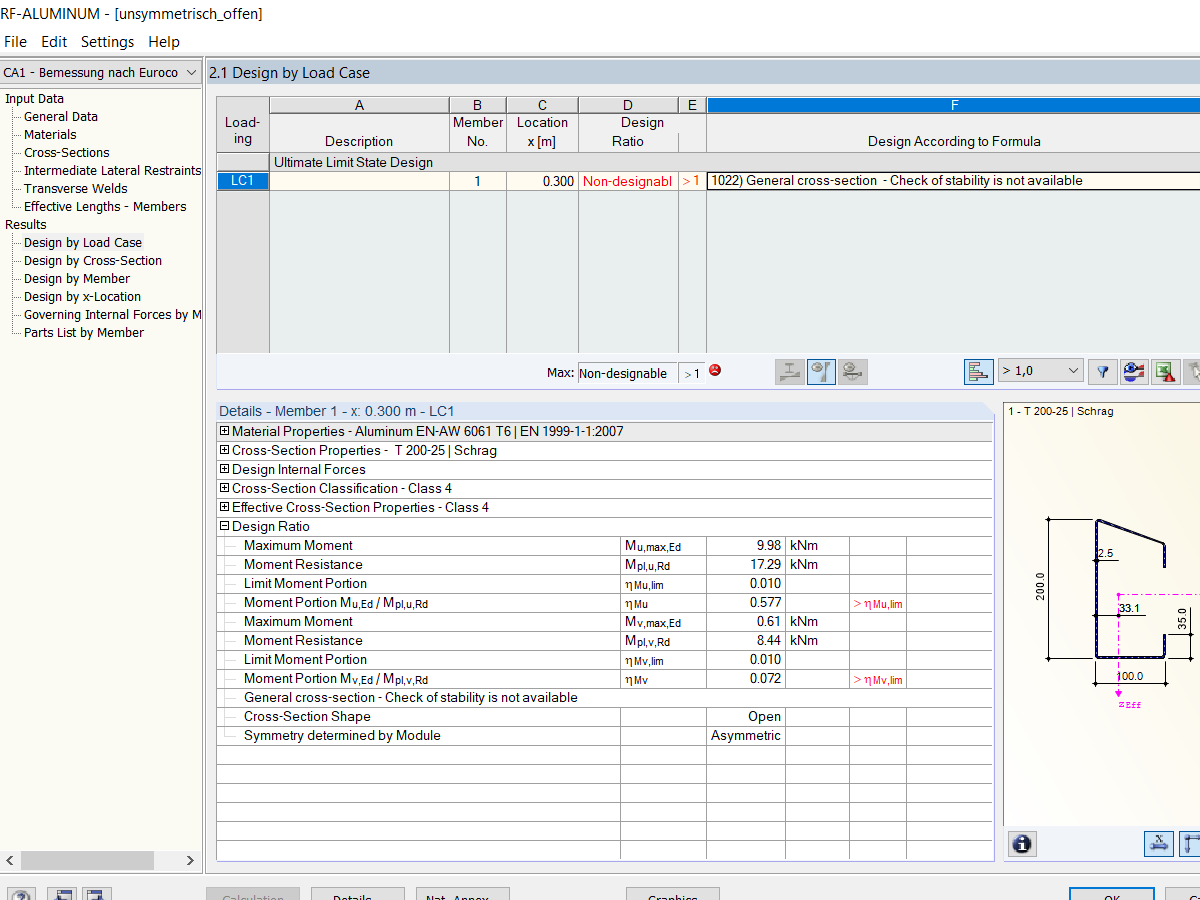Toggle the third display button after the stress button
The width and height of the screenshot is (1200, 900).
[853, 371]
